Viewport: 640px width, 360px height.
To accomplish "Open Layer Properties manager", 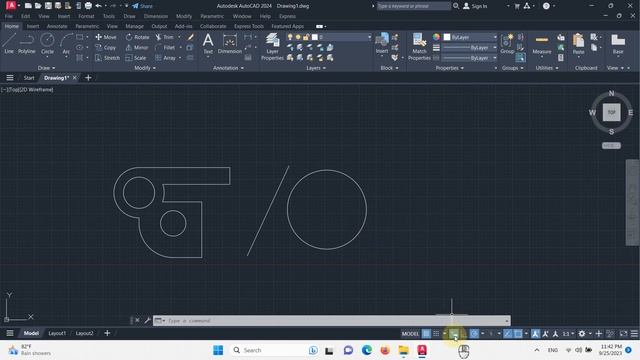I will [x=272, y=47].
